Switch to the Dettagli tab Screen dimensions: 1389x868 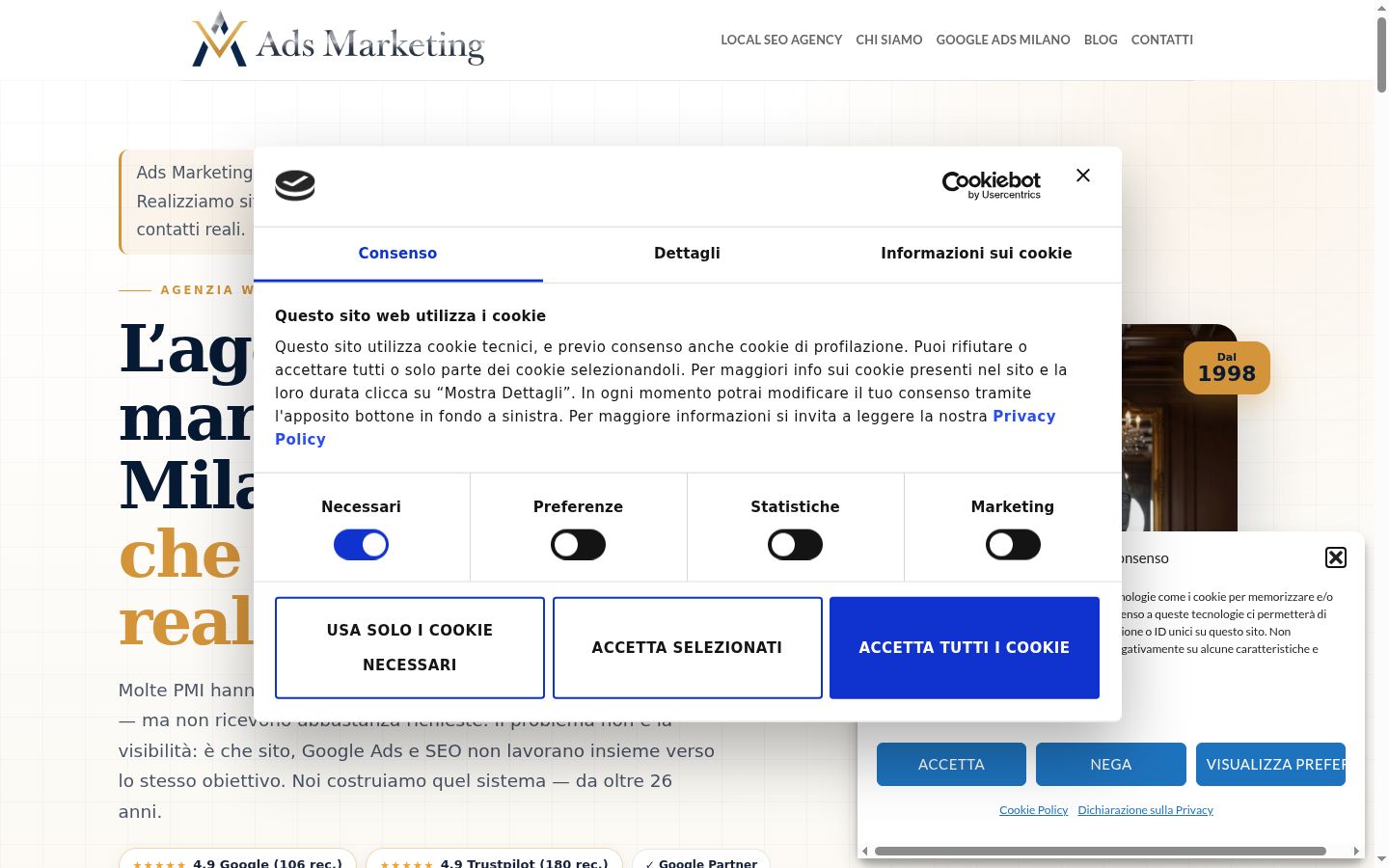click(687, 254)
